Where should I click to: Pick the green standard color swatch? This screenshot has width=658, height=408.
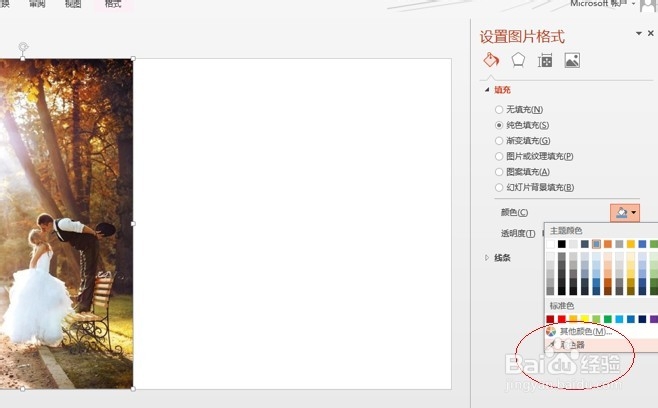point(608,319)
